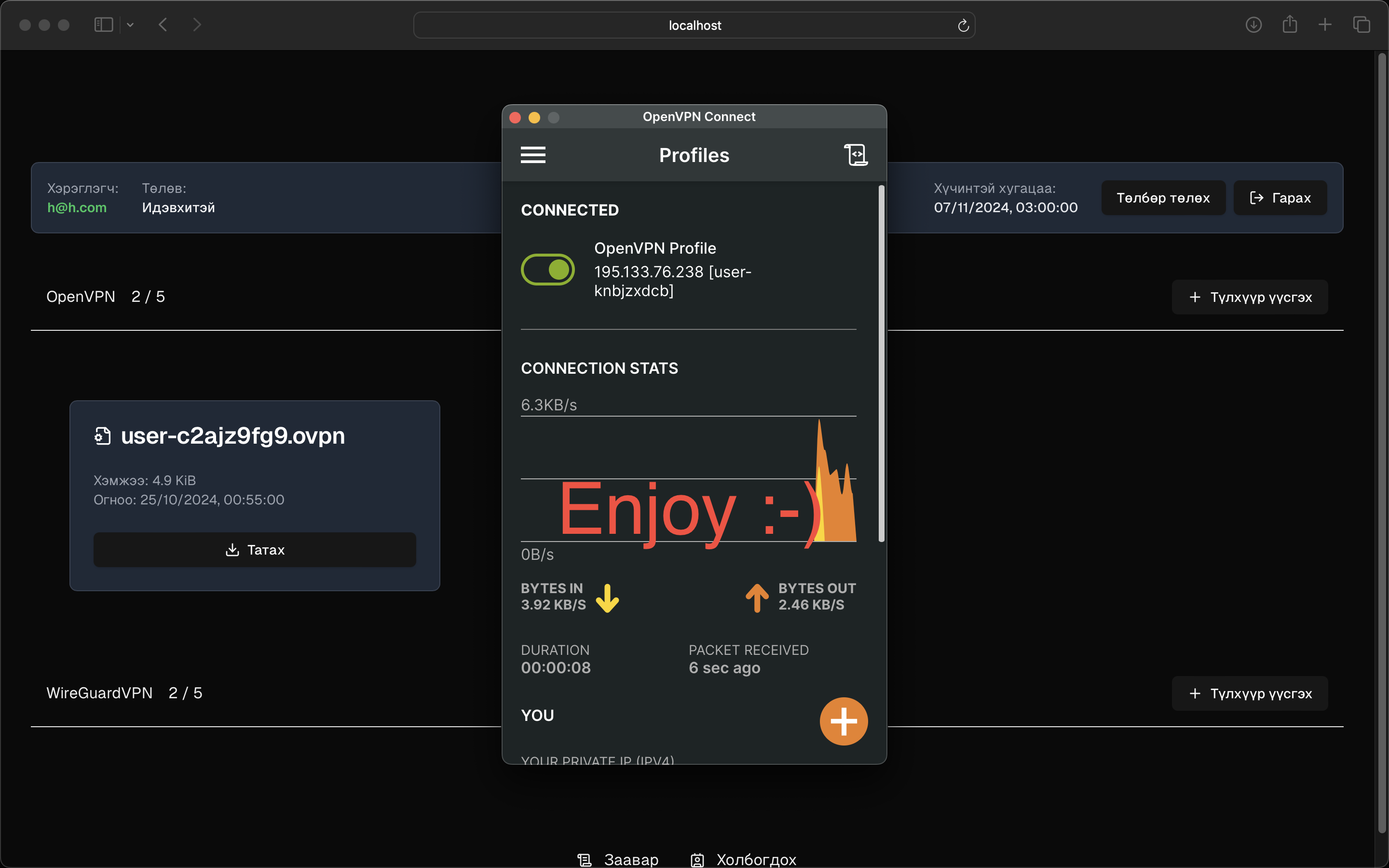
Task: Click the user-c2ajz9fg9.ovpn file name
Action: tap(233, 436)
